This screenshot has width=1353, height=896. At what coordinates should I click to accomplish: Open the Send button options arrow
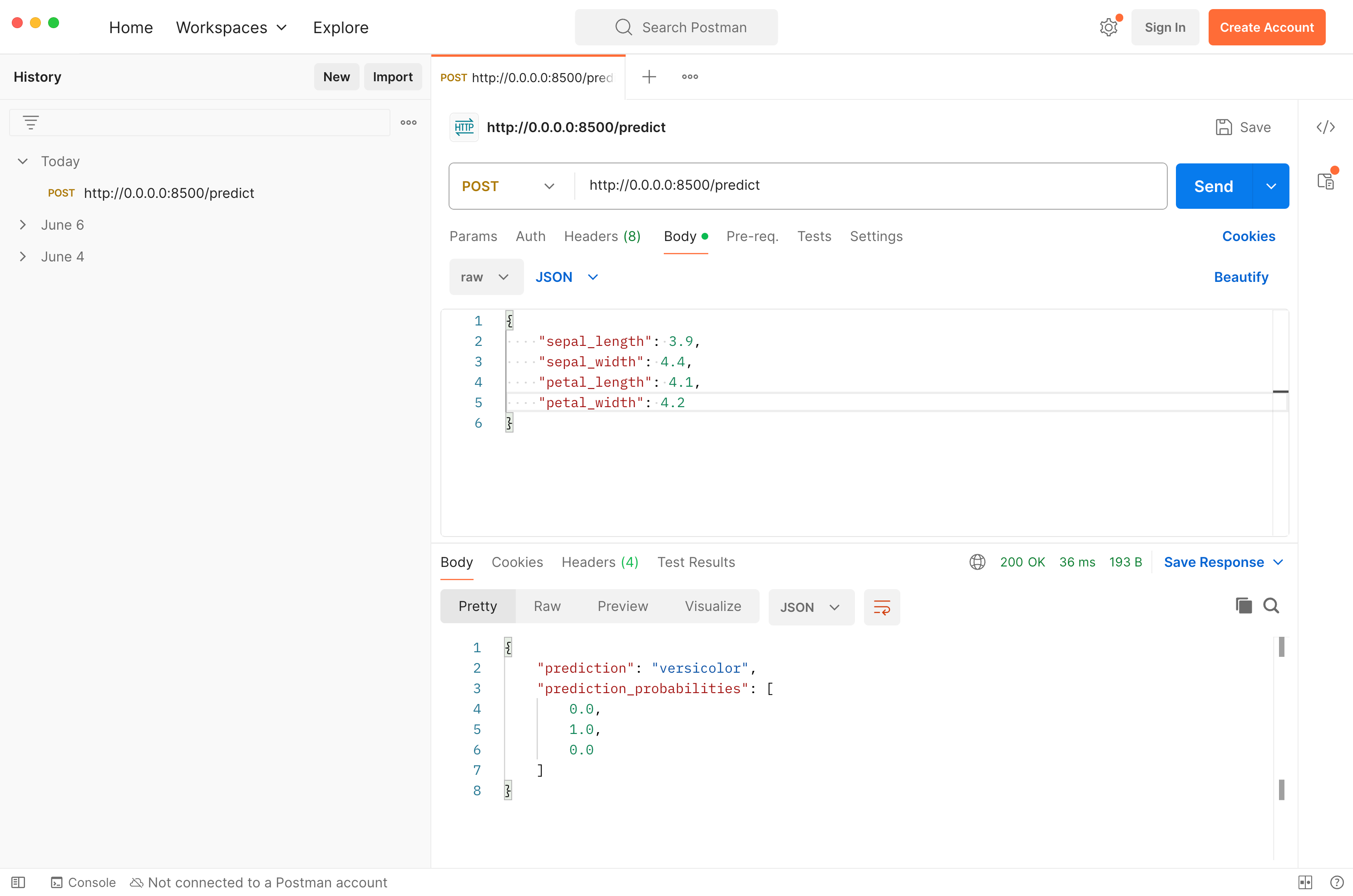click(x=1271, y=186)
